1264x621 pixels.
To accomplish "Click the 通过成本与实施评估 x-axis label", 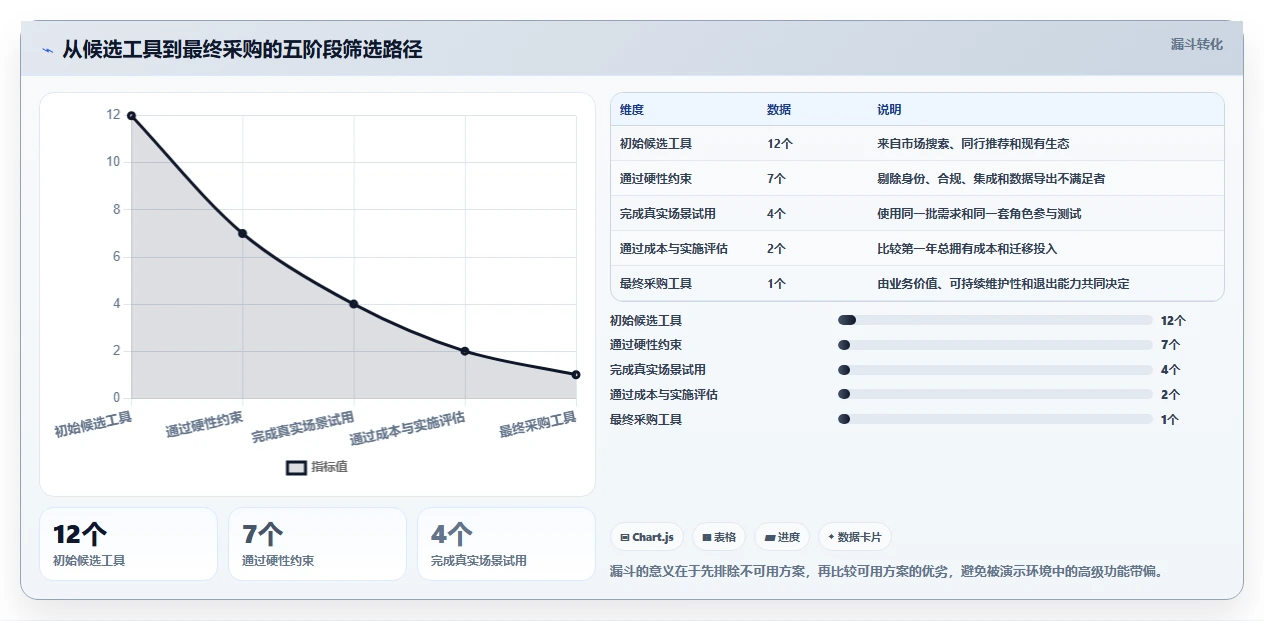I will 407,429.
